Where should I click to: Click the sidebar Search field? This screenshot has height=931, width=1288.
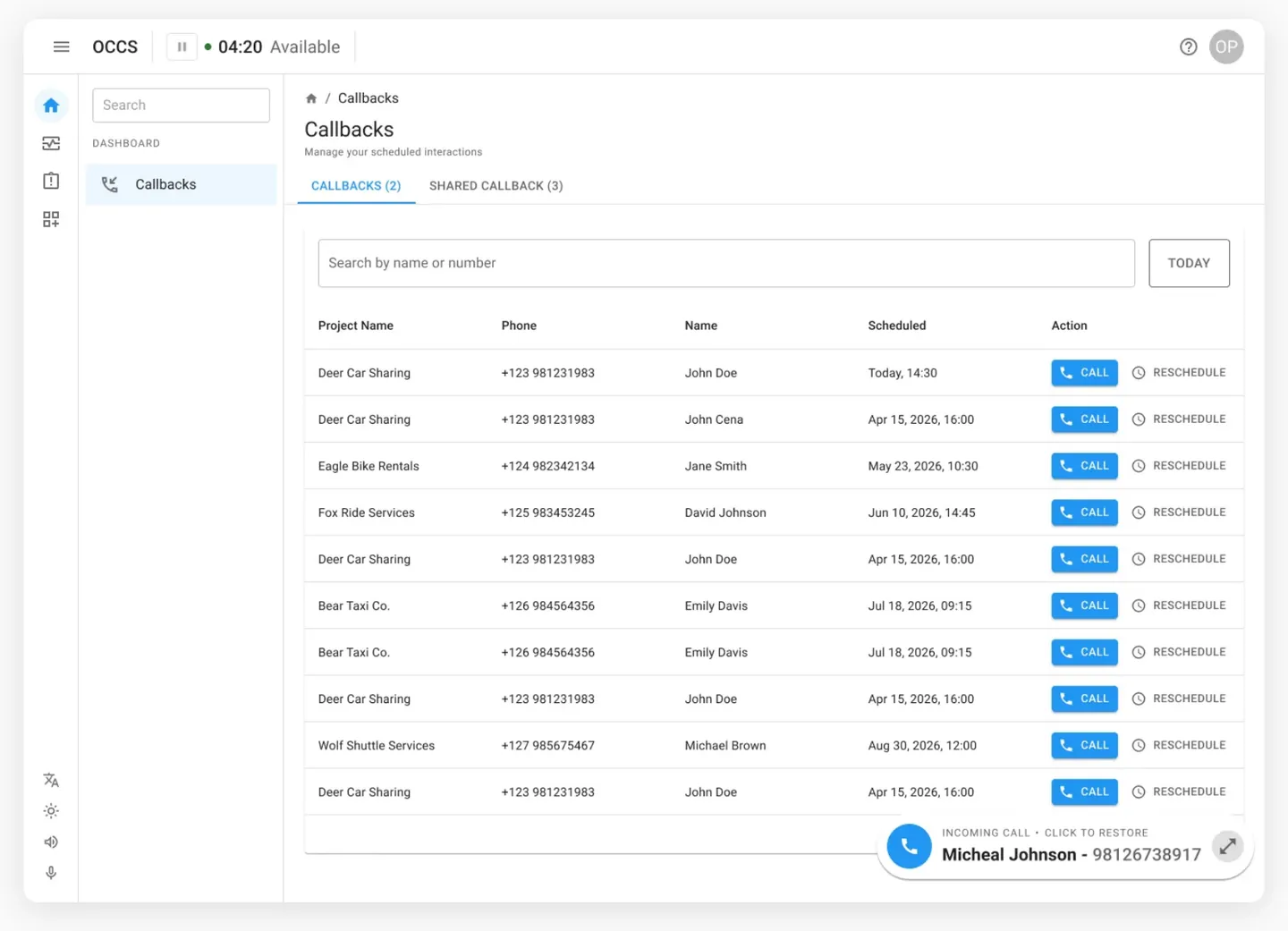coord(181,106)
